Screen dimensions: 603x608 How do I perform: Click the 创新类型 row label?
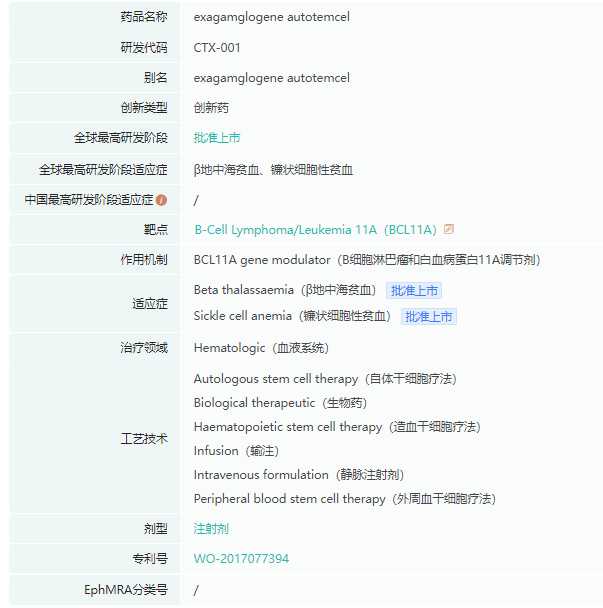coord(144,107)
